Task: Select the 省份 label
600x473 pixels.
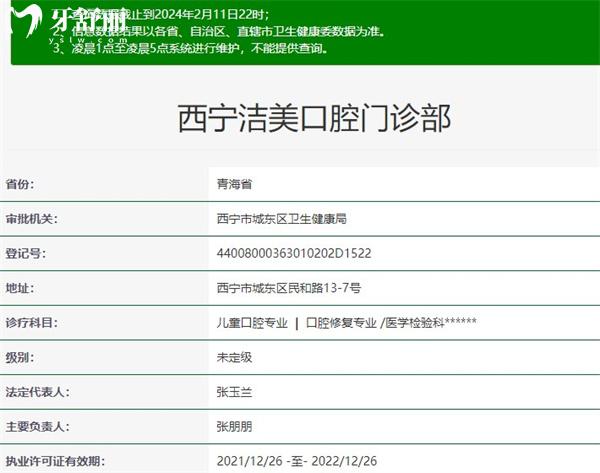Action: pos(20,184)
